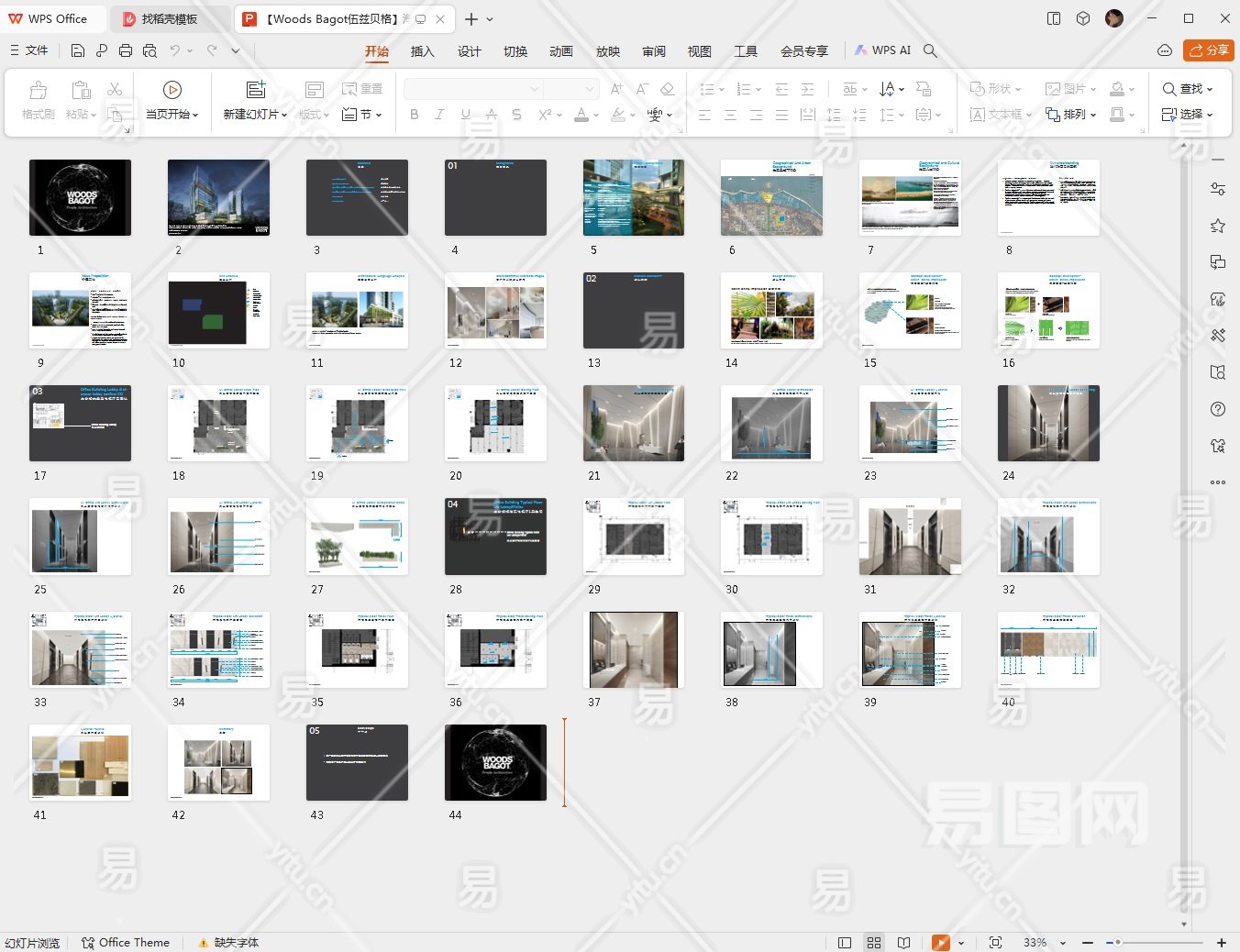This screenshot has width=1240, height=952.
Task: Click the user avatar in title bar
Action: click(1114, 18)
